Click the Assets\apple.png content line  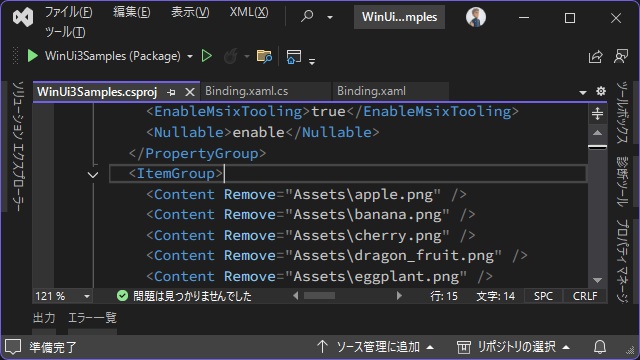point(306,195)
